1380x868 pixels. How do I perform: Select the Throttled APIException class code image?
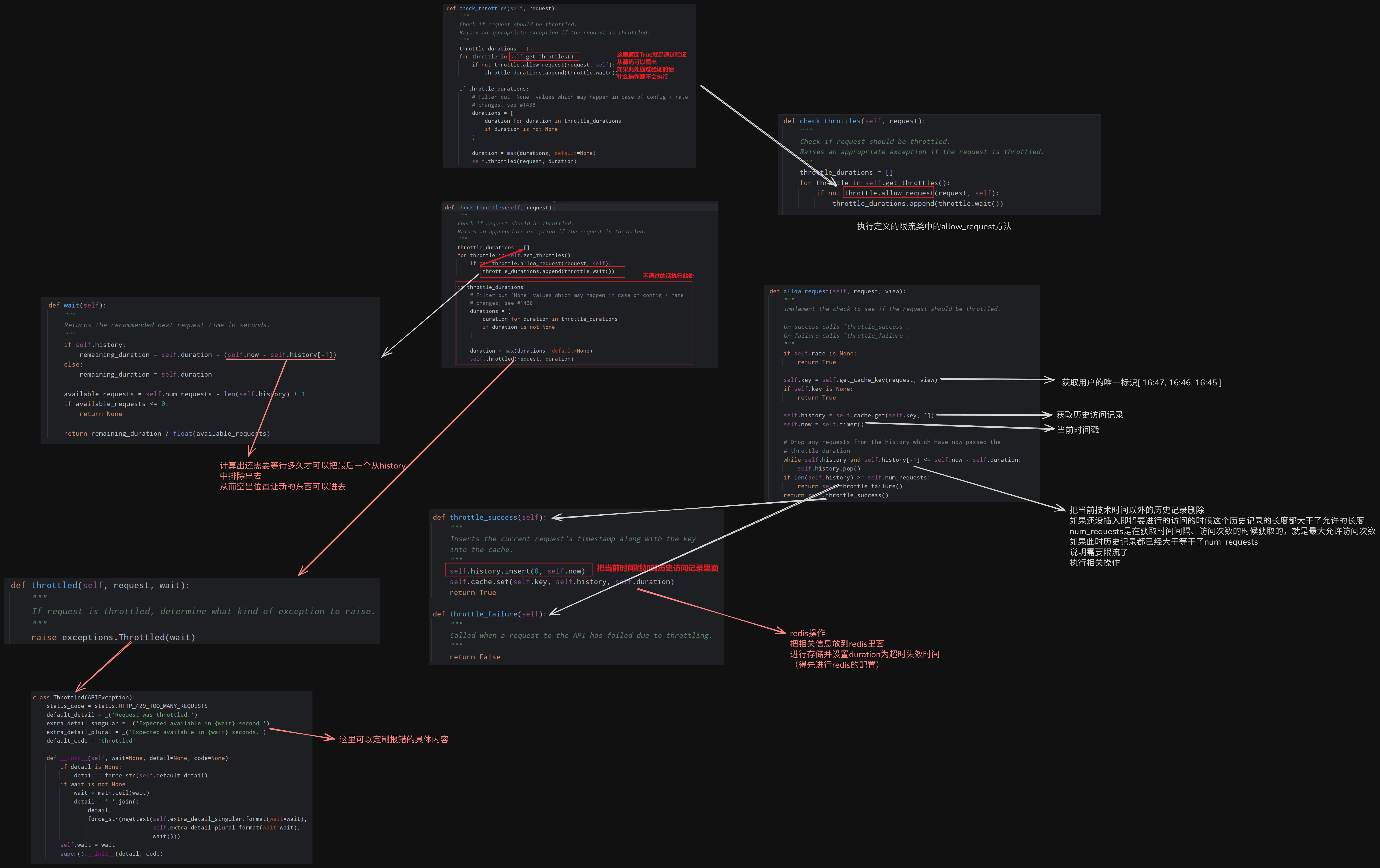(172, 778)
